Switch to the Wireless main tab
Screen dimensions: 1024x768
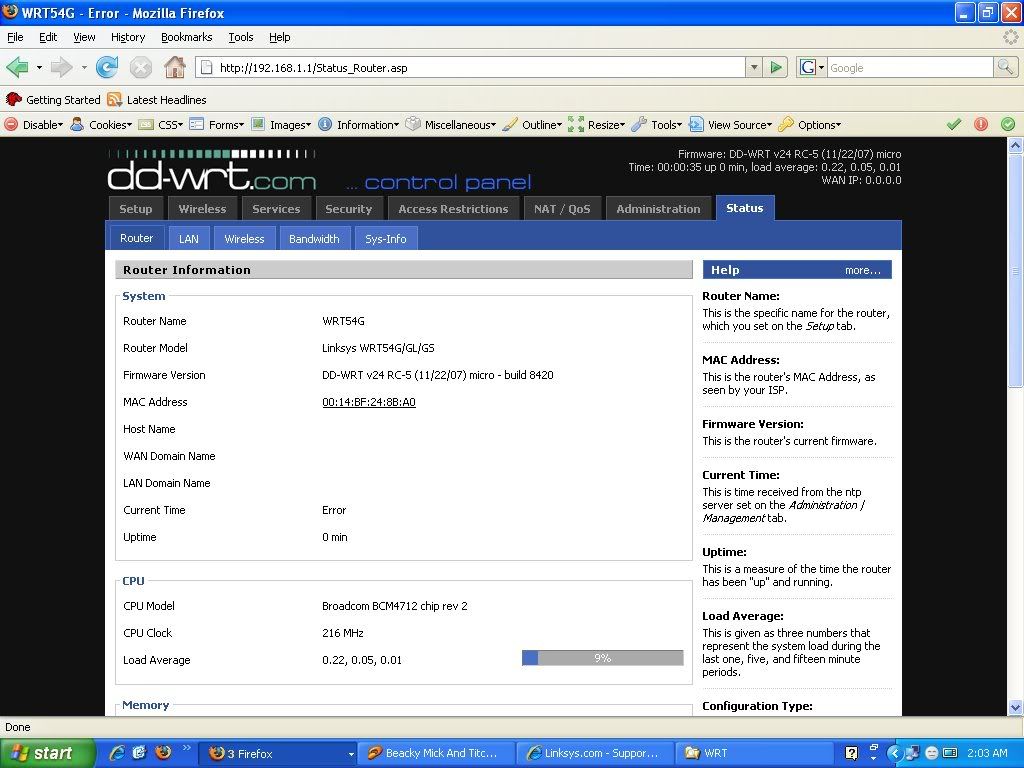click(x=202, y=209)
